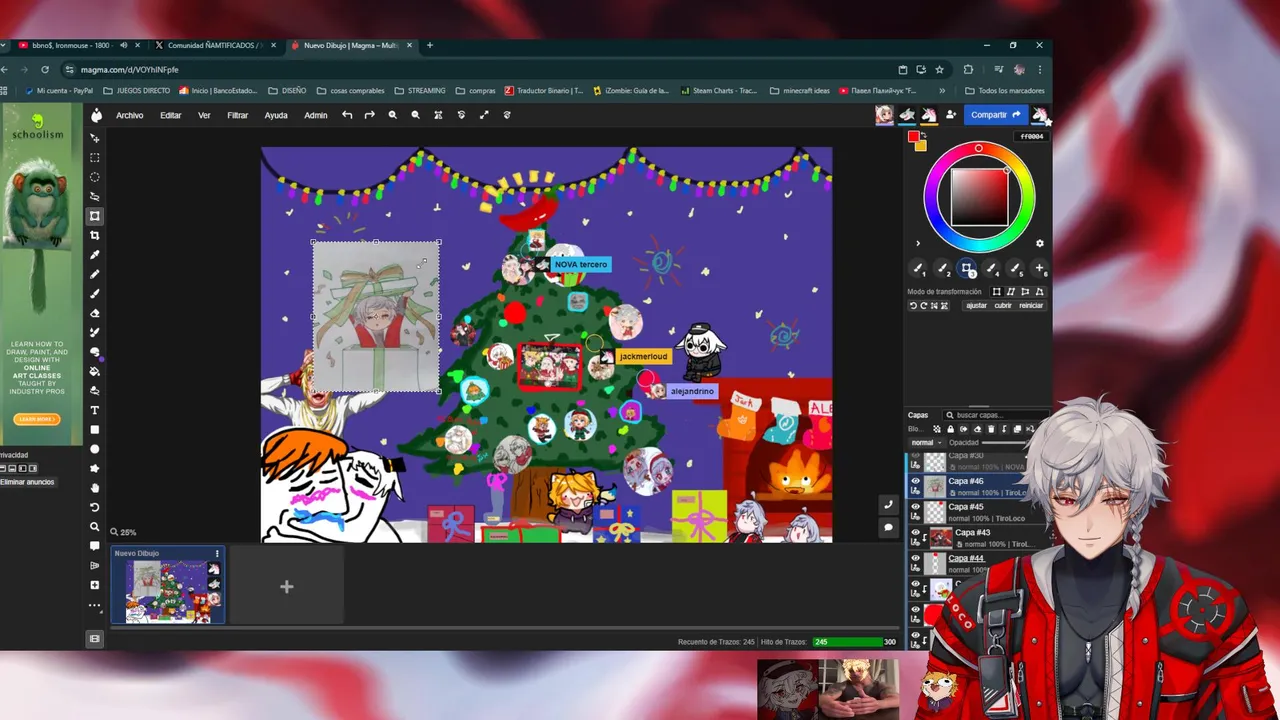
Task: Click the hex color code field ff0004
Action: (1030, 136)
